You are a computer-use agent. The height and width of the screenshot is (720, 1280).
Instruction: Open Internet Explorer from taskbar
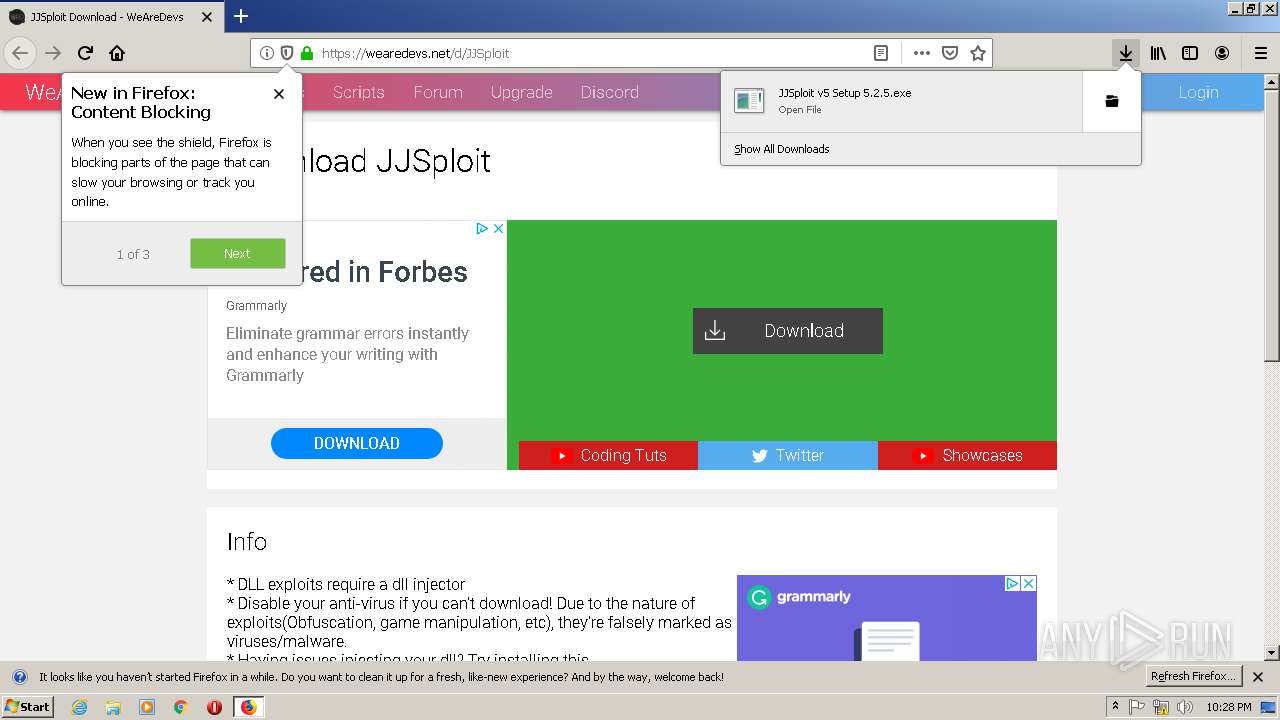click(x=79, y=707)
